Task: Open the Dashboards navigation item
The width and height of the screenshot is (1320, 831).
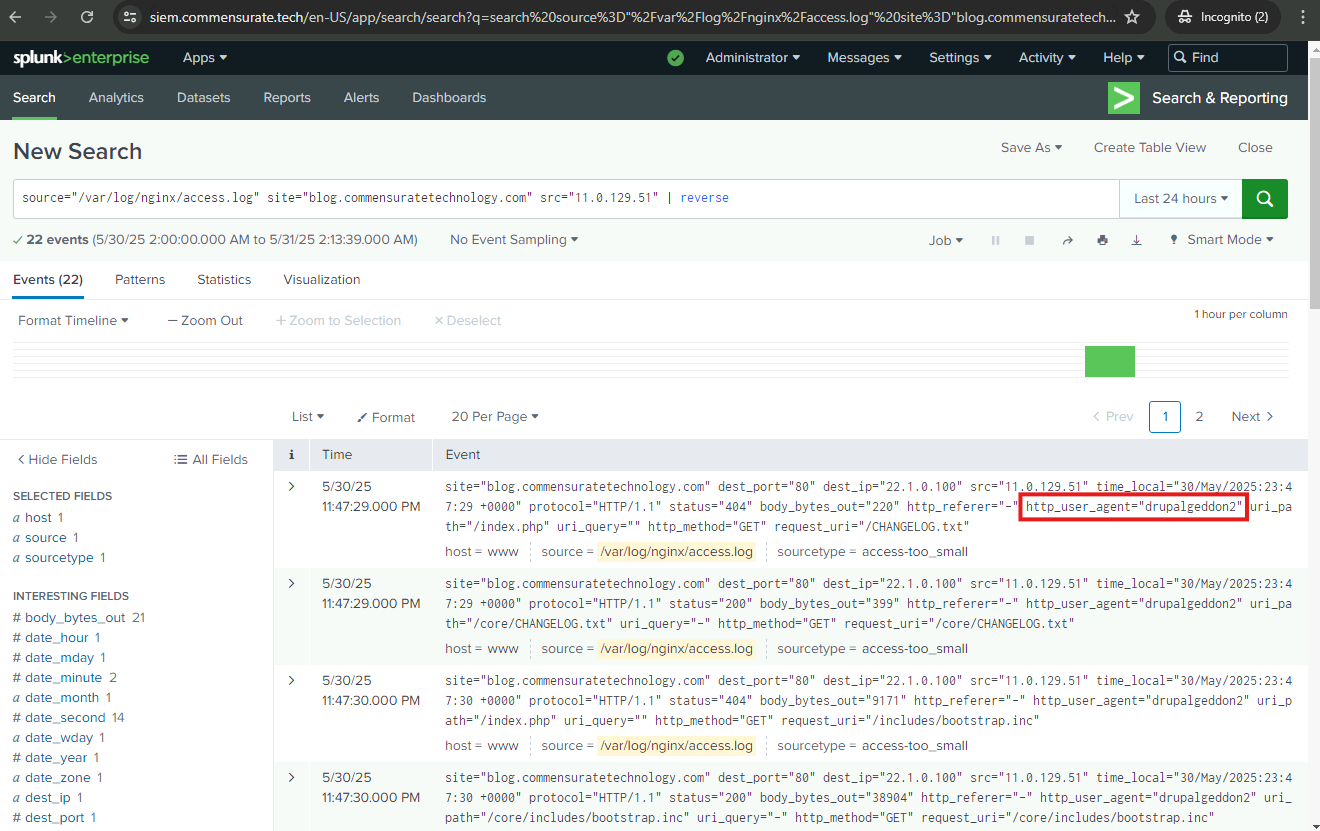Action: coord(449,98)
